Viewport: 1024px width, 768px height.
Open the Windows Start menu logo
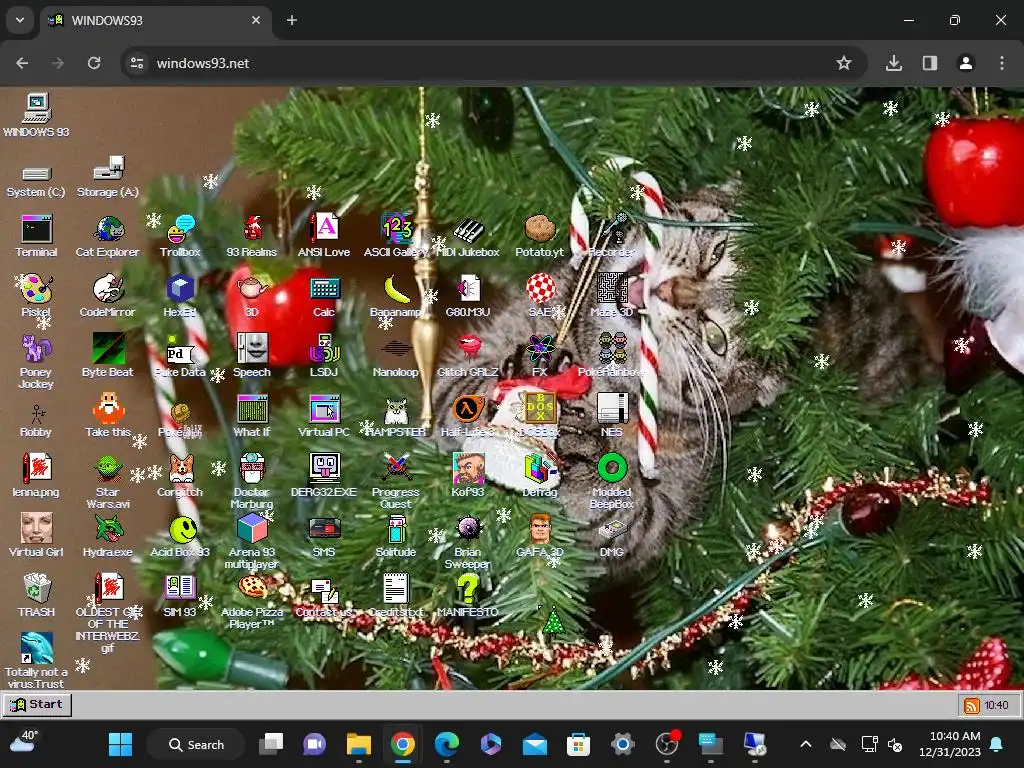[x=120, y=744]
